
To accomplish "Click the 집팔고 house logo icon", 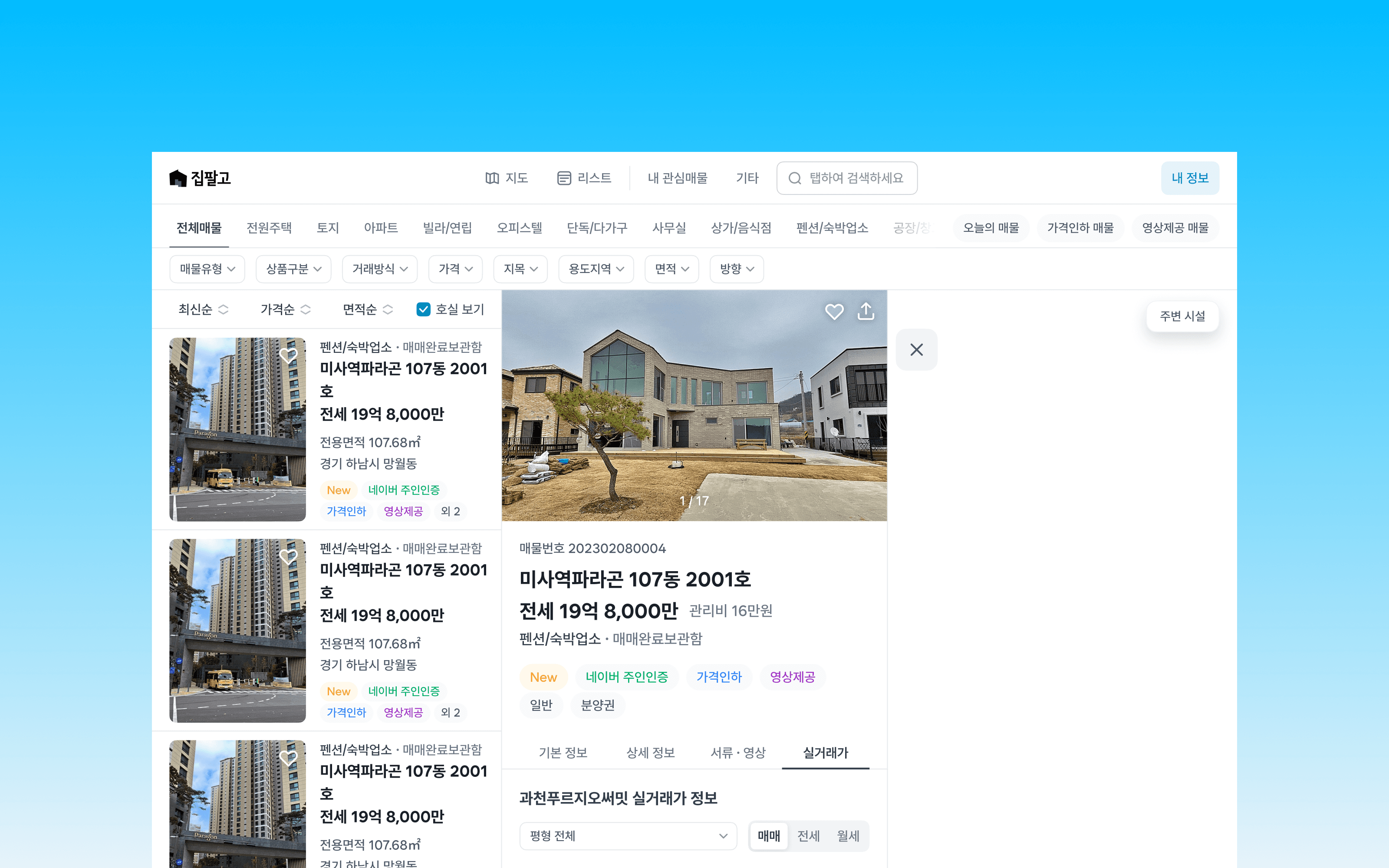I will coord(178,178).
